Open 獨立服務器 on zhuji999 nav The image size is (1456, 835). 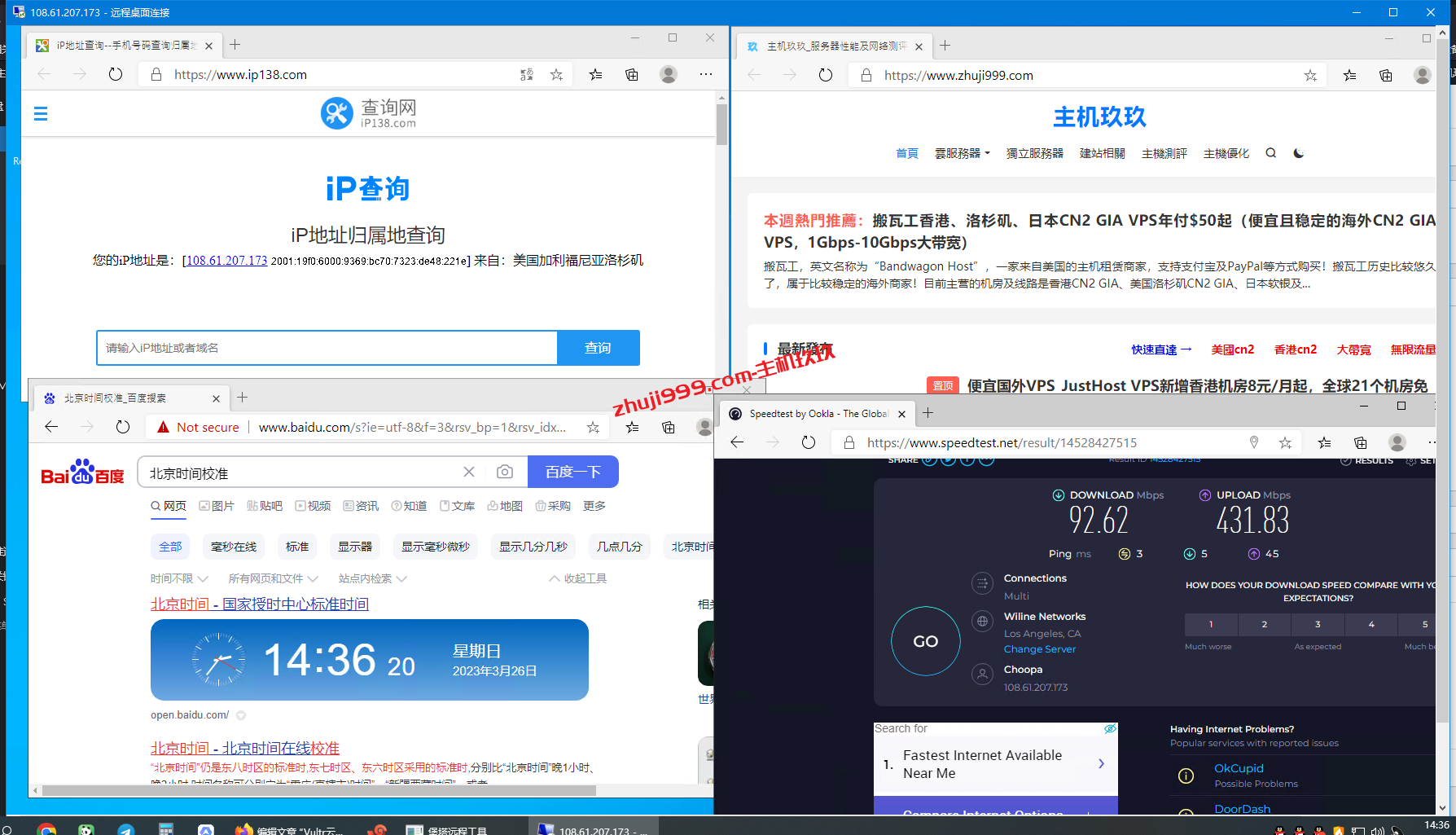[1034, 153]
